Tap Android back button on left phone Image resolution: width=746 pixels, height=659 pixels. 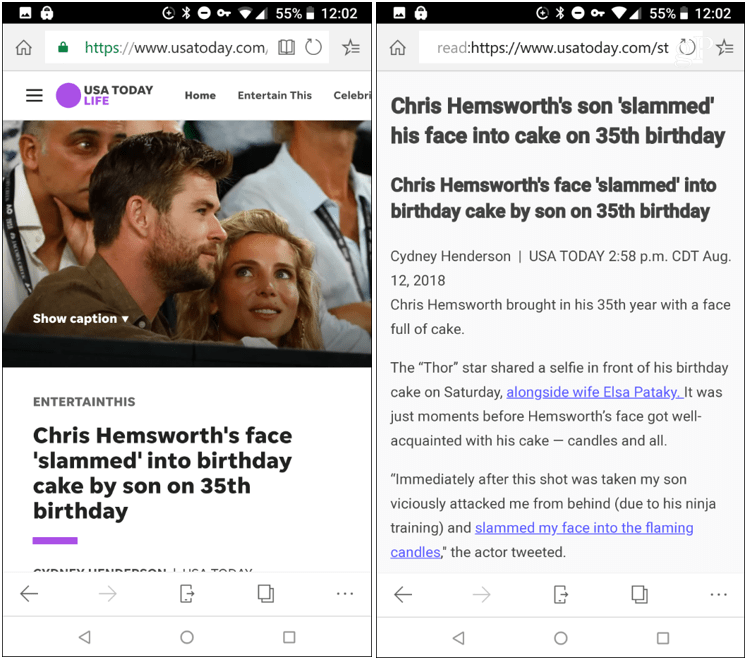coord(85,637)
